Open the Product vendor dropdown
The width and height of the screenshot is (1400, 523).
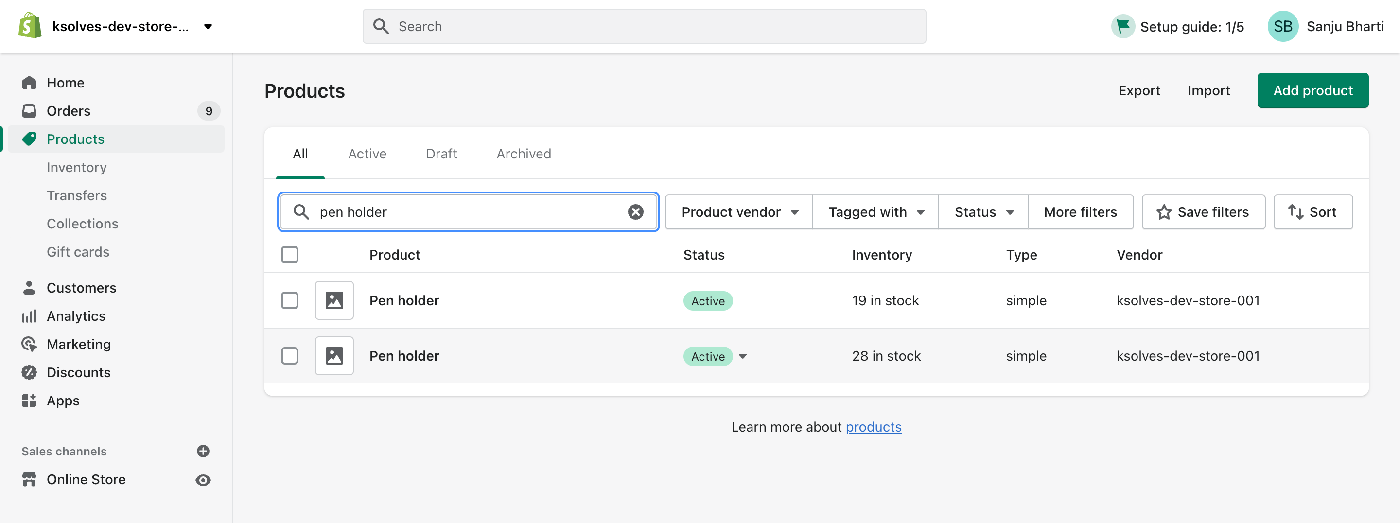(740, 212)
